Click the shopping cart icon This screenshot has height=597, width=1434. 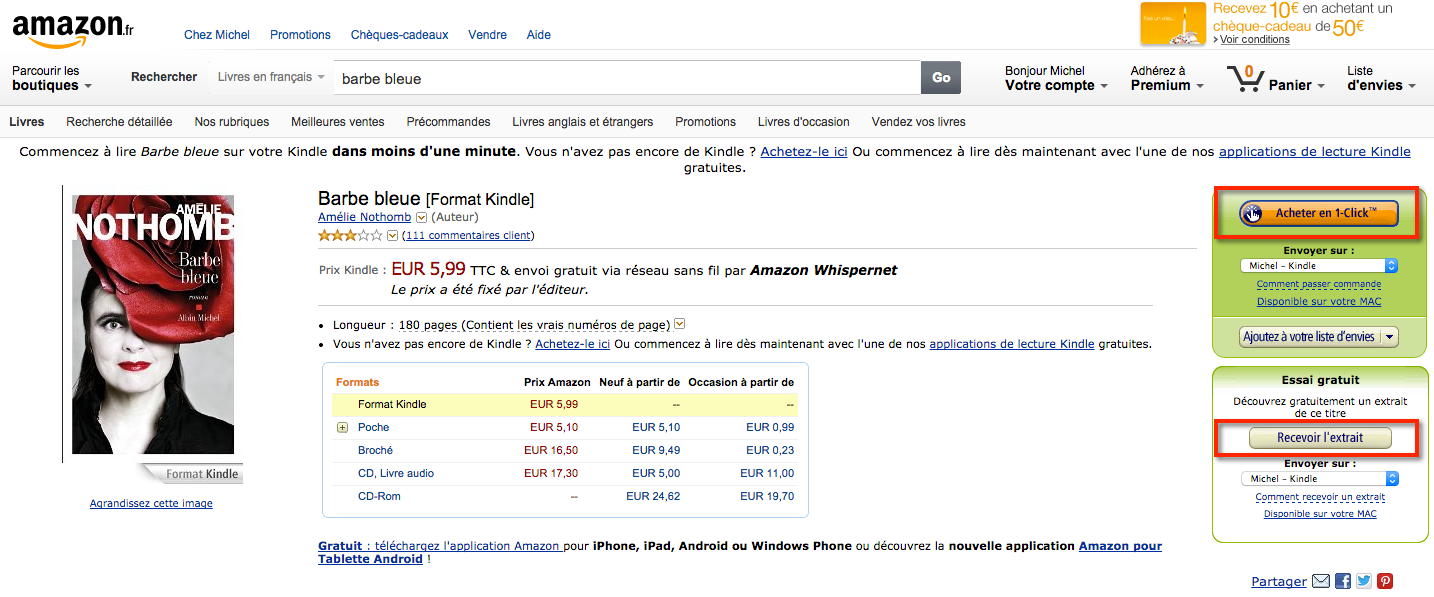click(x=1244, y=79)
